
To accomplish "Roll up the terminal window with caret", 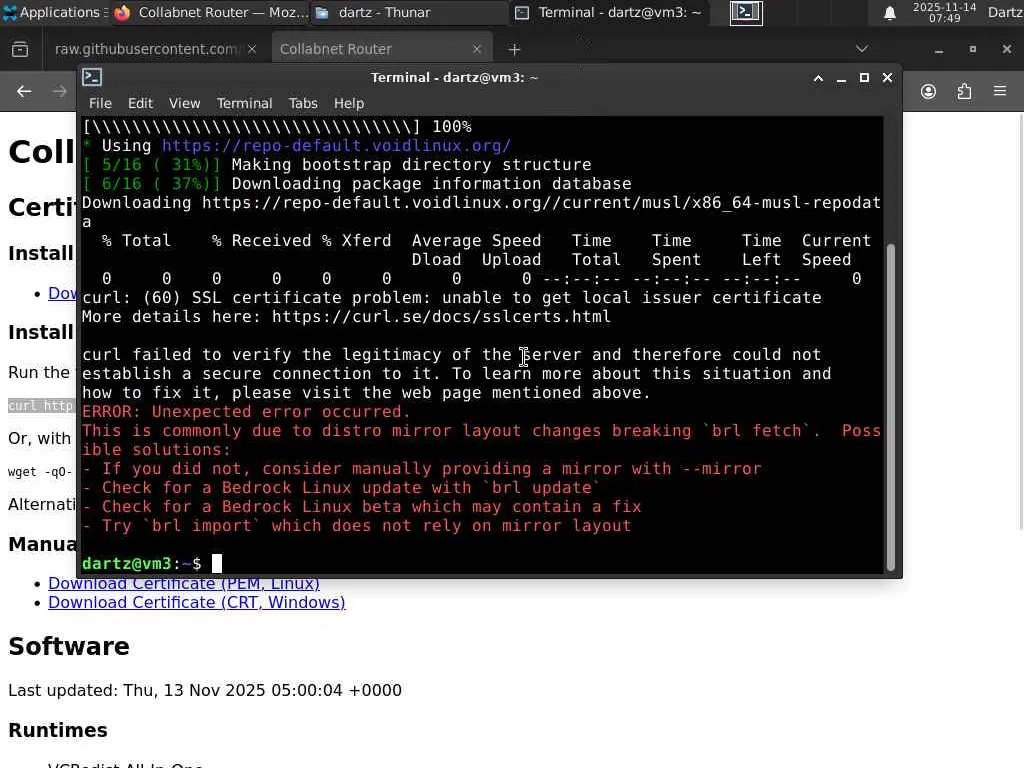I will tap(818, 78).
